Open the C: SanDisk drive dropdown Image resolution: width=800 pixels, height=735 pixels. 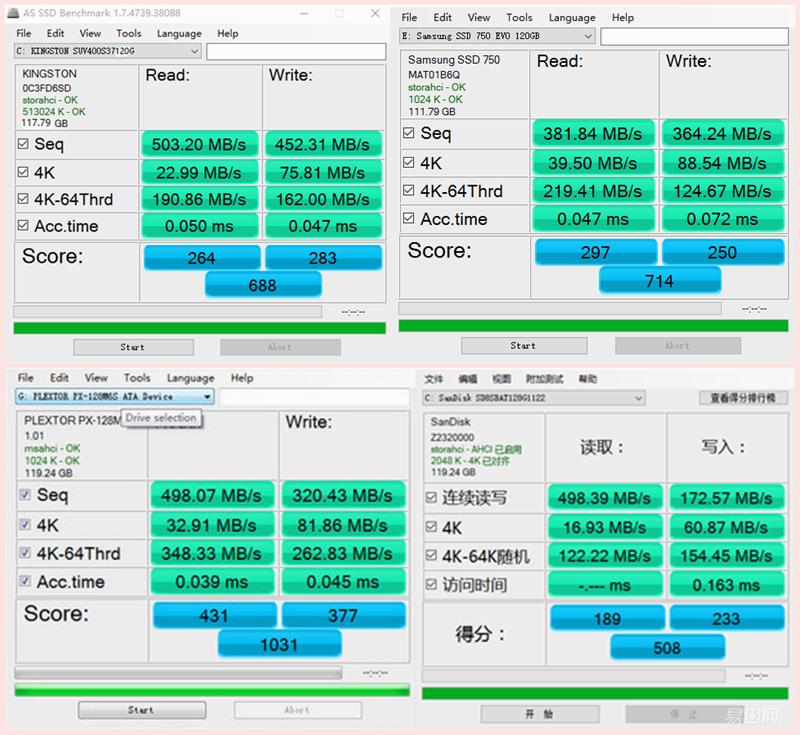pos(534,398)
